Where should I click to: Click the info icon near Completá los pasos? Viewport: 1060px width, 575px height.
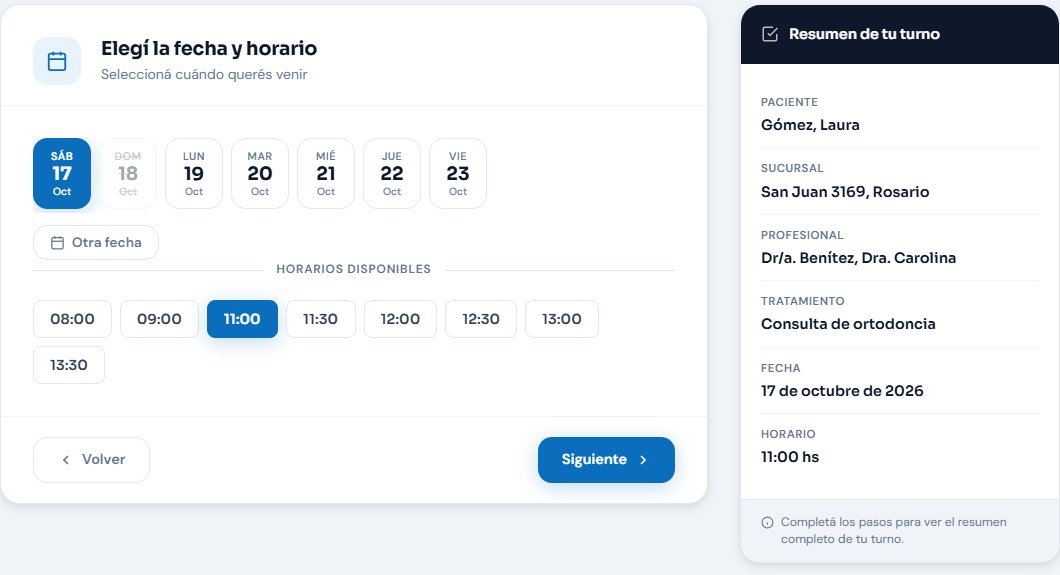pyautogui.click(x=767, y=522)
